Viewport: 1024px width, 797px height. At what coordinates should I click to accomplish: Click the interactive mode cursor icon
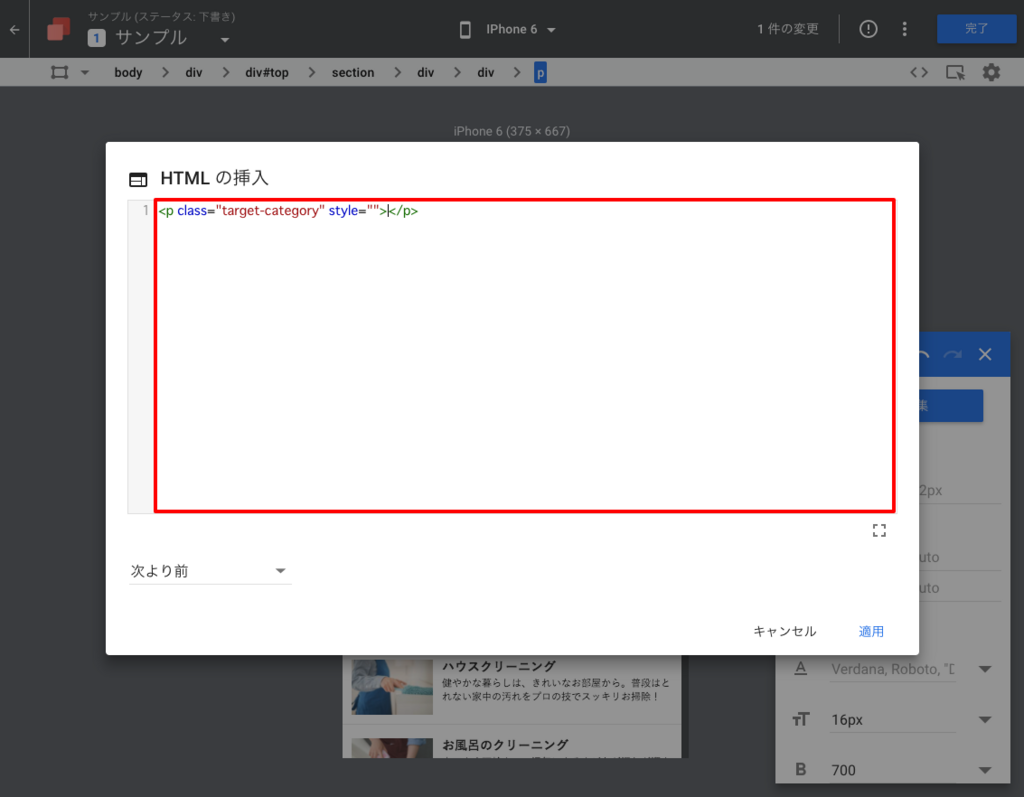pyautogui.click(x=955, y=72)
